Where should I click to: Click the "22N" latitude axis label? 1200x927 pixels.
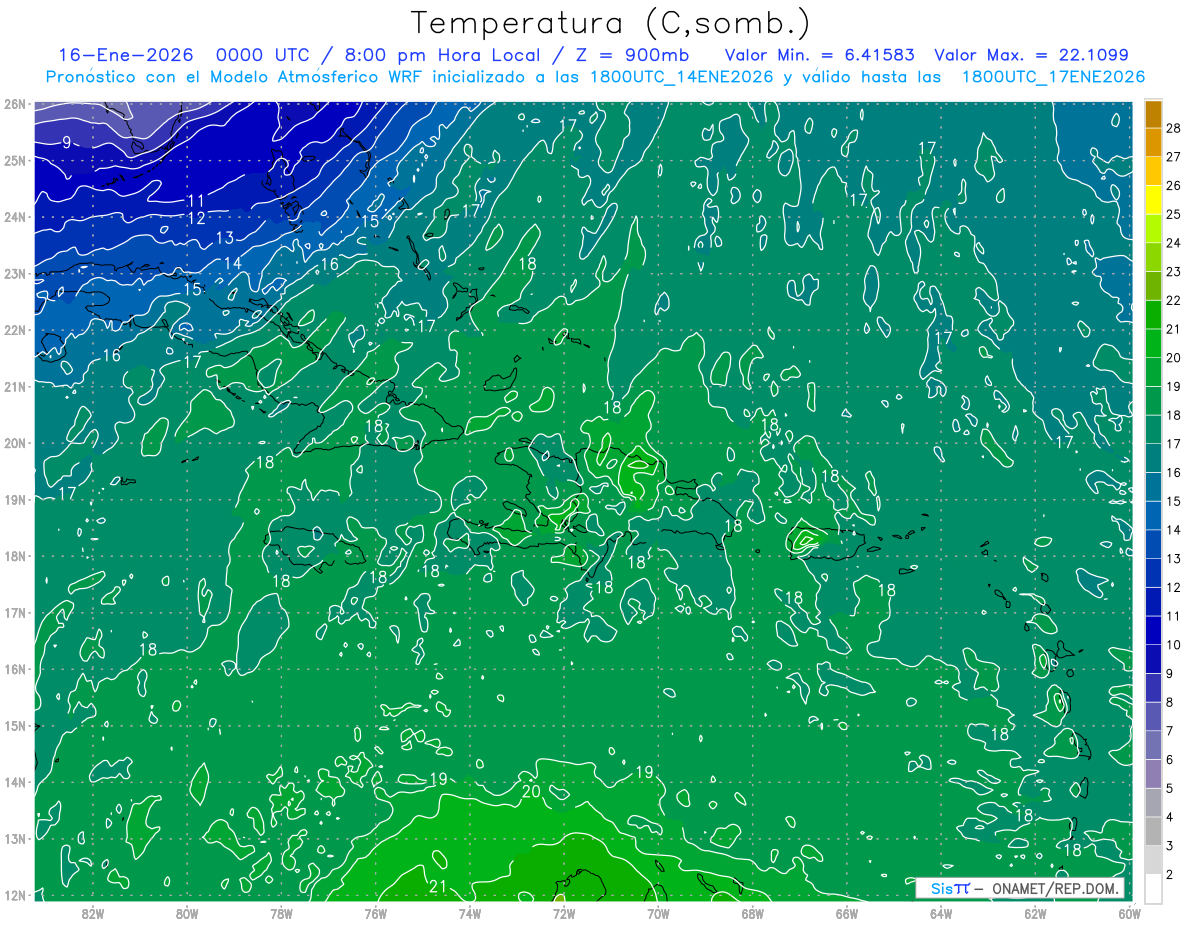(x=14, y=330)
